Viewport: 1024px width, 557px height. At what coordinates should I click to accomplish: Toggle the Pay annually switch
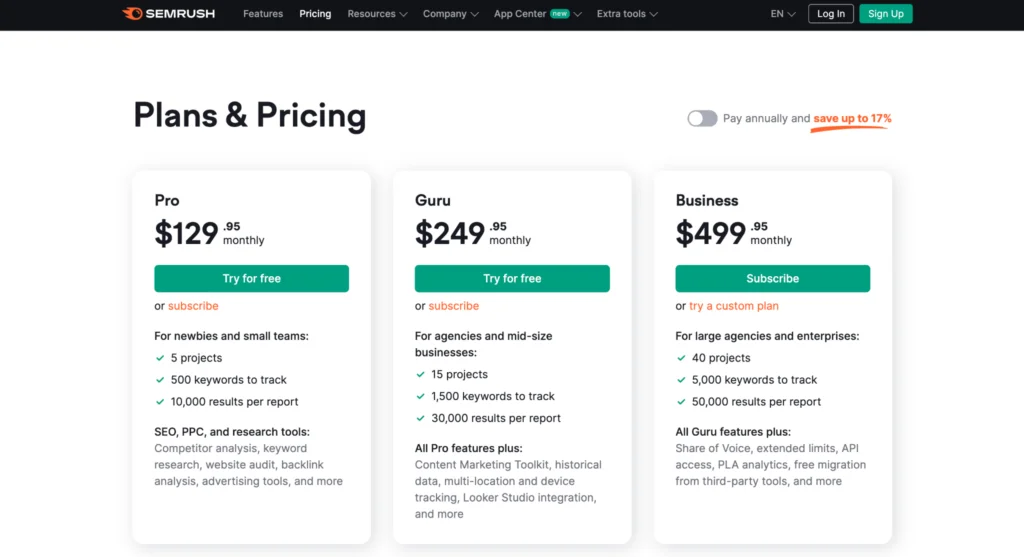pyautogui.click(x=702, y=118)
